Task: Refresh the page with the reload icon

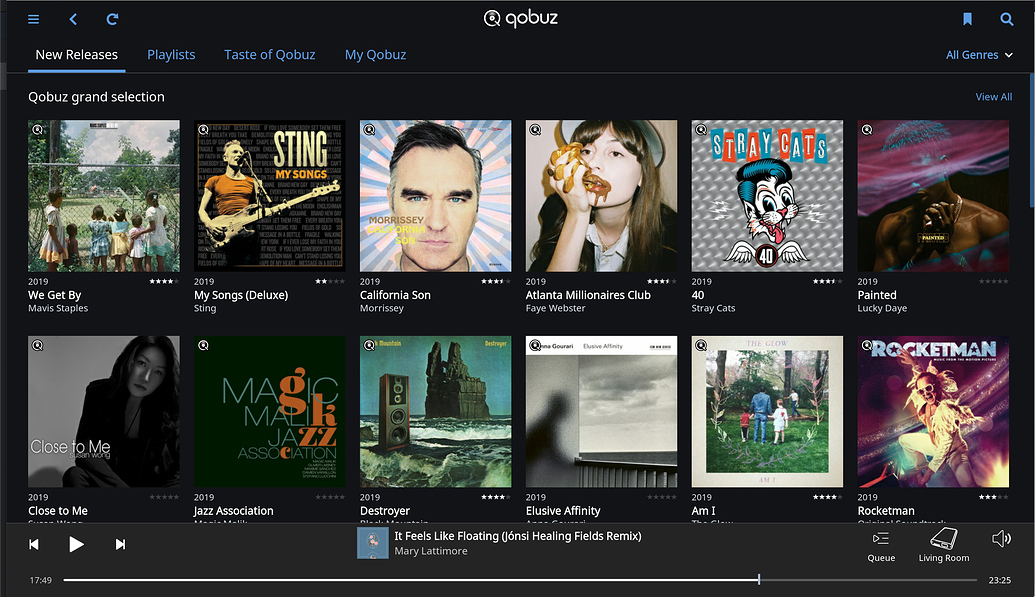Action: pos(112,19)
